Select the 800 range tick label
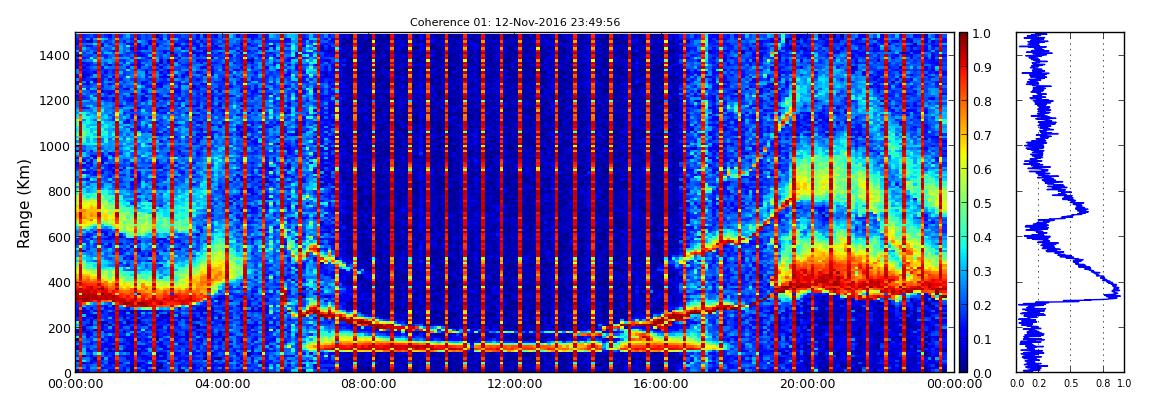This screenshot has width=1150, height=407. pyautogui.click(x=59, y=191)
